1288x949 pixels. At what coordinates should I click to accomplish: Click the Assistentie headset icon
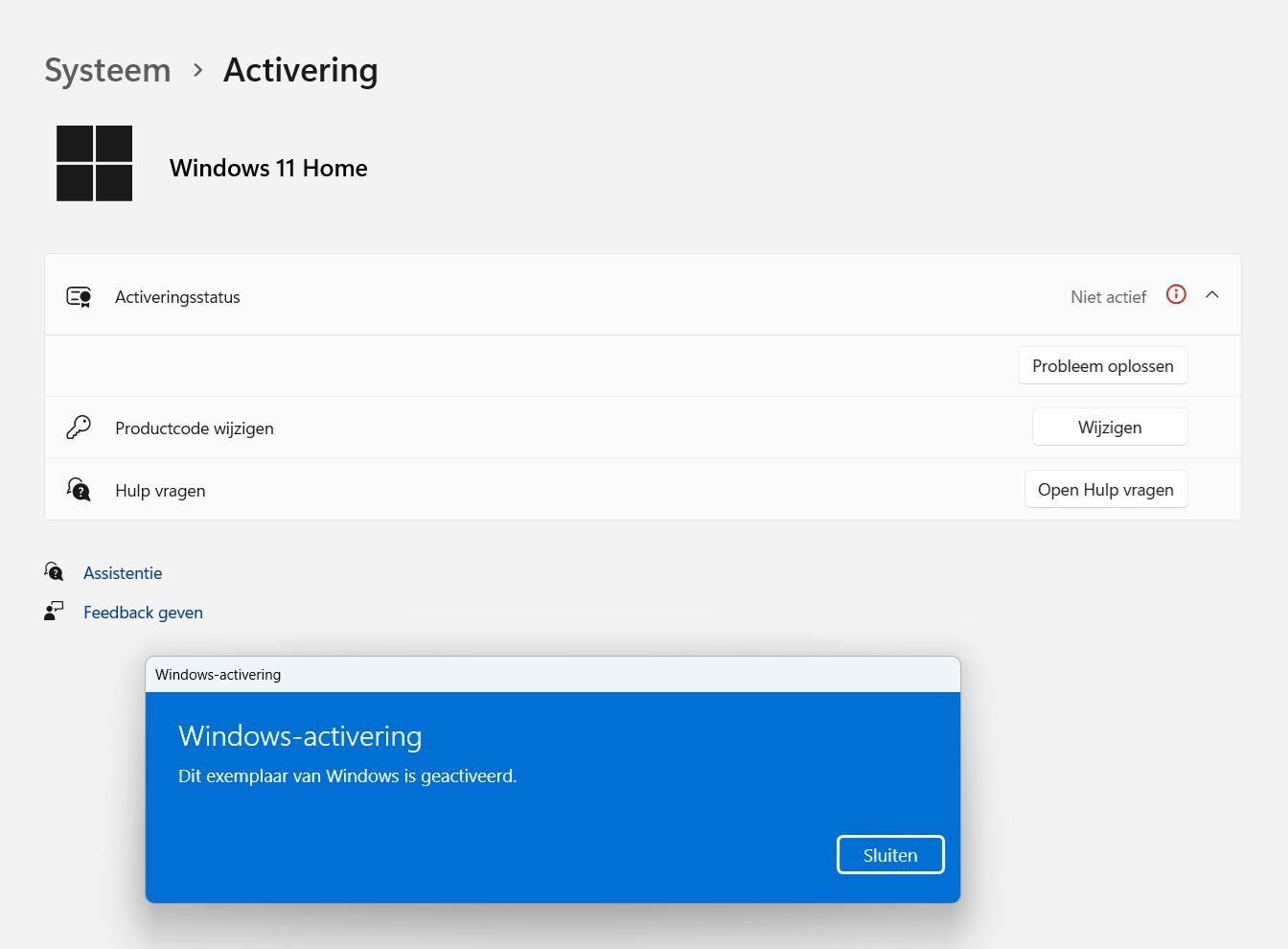click(x=54, y=572)
